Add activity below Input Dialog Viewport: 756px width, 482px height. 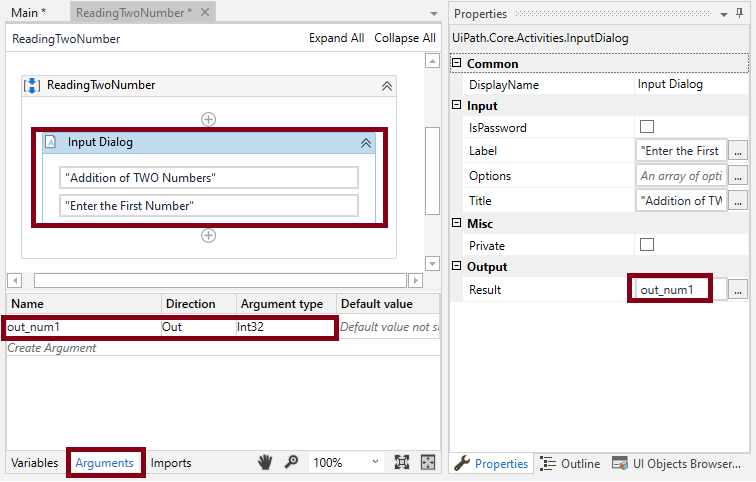coord(208,236)
